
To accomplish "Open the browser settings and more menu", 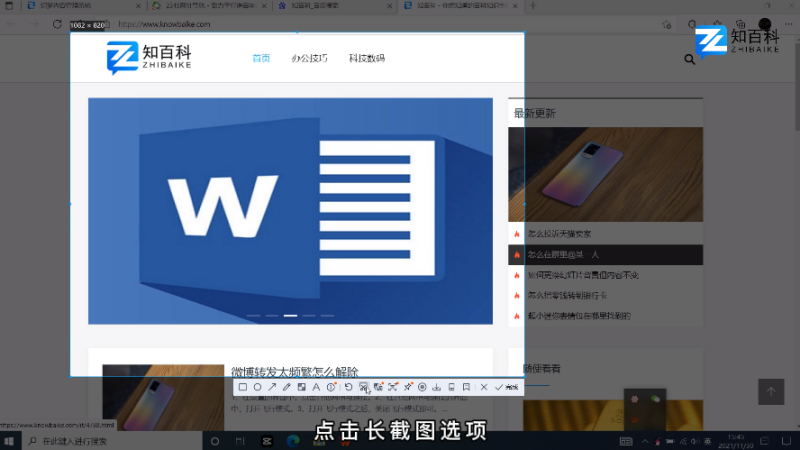I will coord(789,24).
